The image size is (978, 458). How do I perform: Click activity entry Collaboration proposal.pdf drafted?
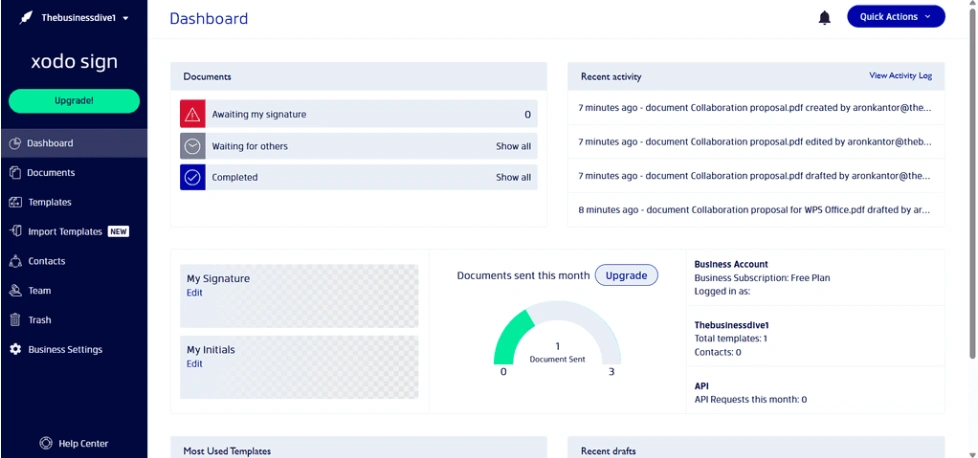756,176
